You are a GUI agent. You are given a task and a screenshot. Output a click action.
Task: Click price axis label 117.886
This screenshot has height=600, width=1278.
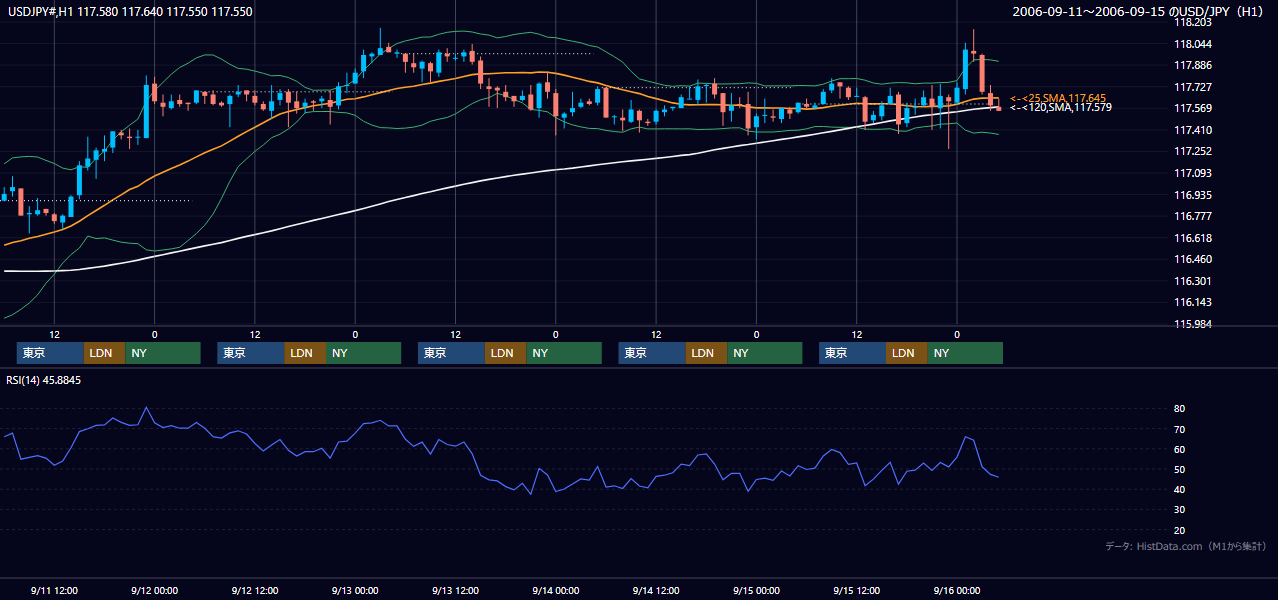tap(1192, 65)
